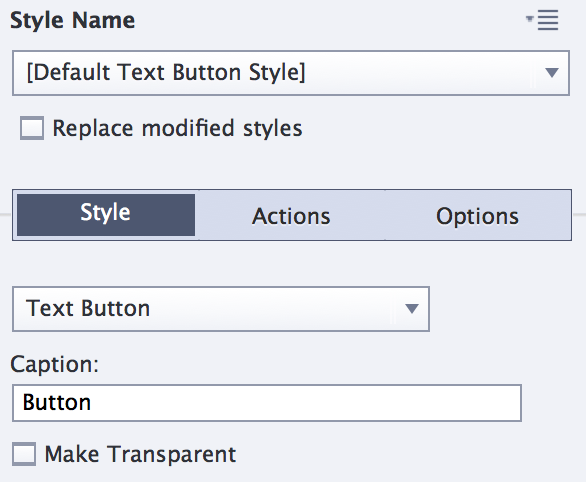Screen dimensions: 586x482
Task: Switch to the Actions tab
Action: [291, 216]
